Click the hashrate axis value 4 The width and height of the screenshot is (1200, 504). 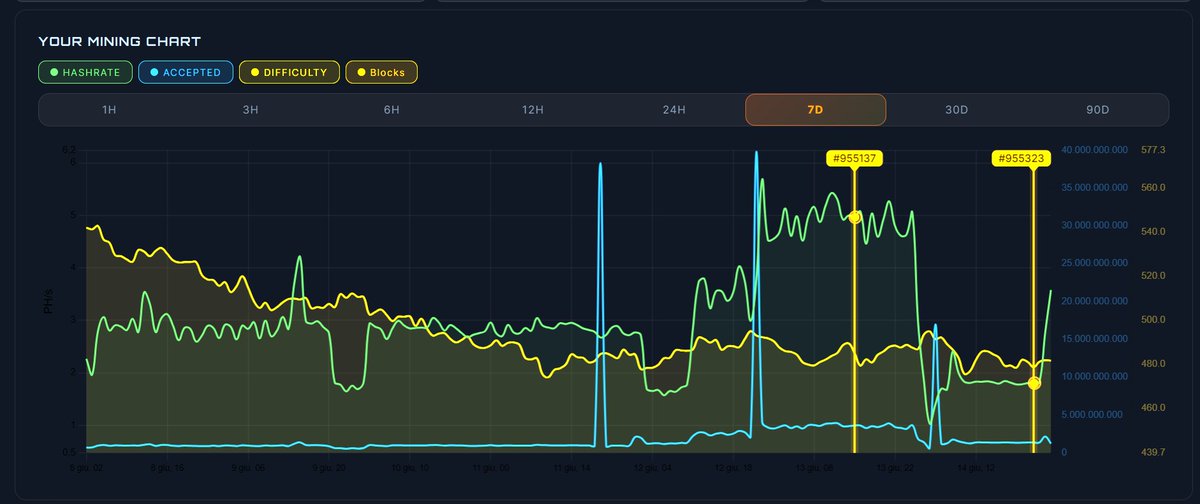click(73, 267)
